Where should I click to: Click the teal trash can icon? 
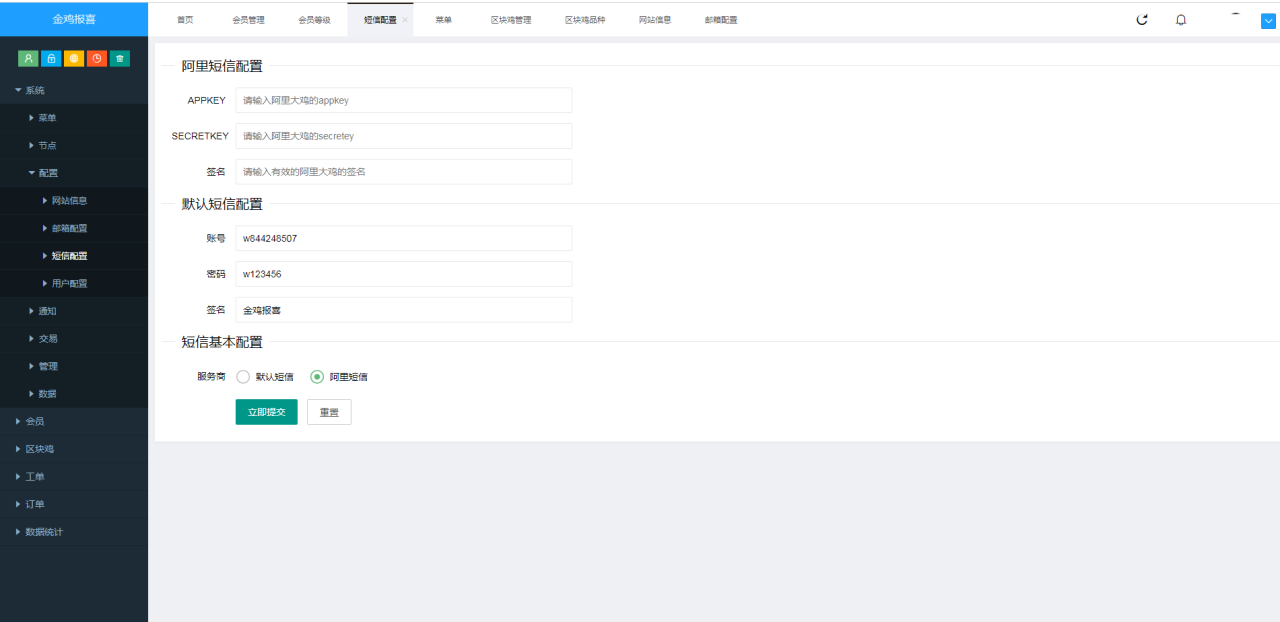[x=120, y=58]
